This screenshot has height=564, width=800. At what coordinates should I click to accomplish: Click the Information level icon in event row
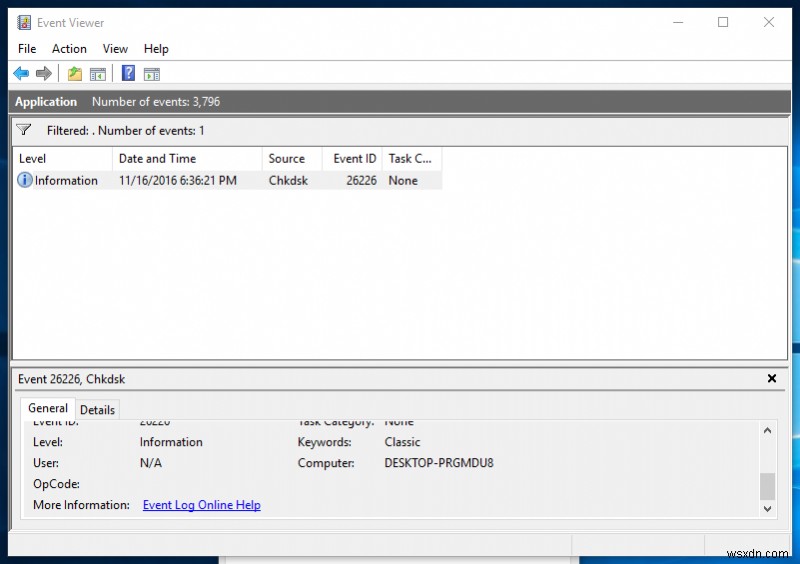(24, 180)
